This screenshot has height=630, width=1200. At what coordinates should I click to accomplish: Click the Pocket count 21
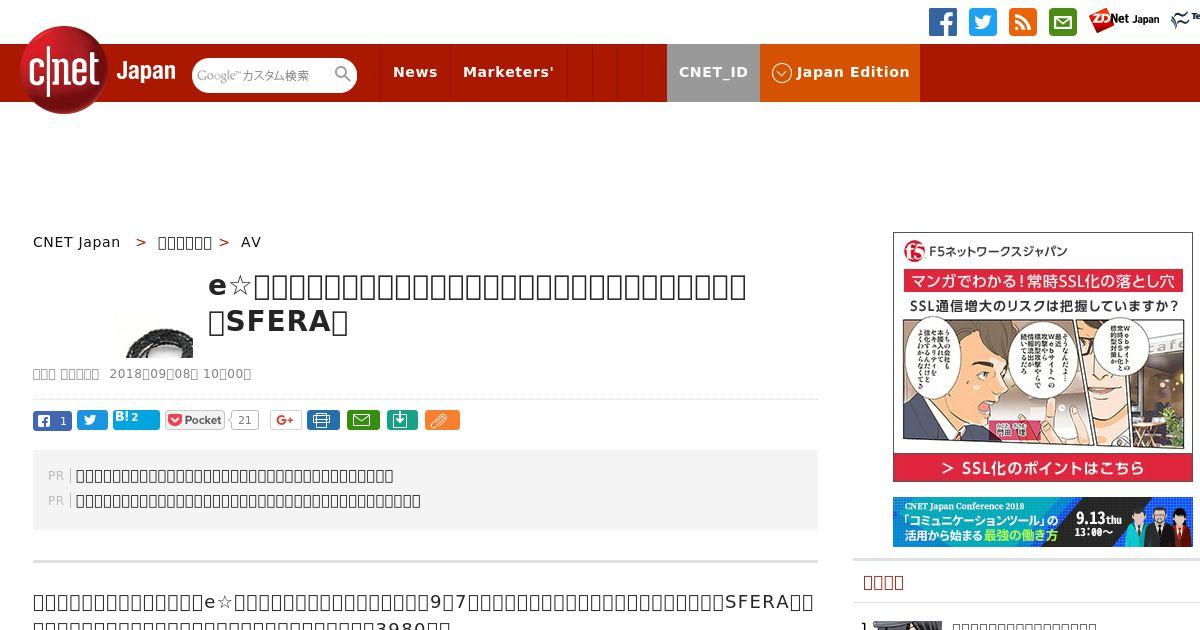click(x=244, y=420)
